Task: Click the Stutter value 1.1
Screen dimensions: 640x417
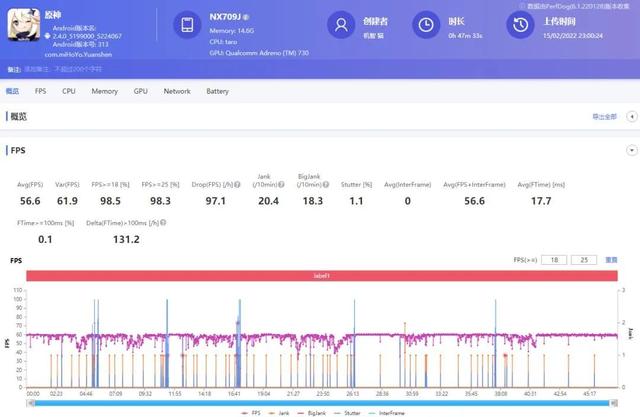Action: coord(356,201)
